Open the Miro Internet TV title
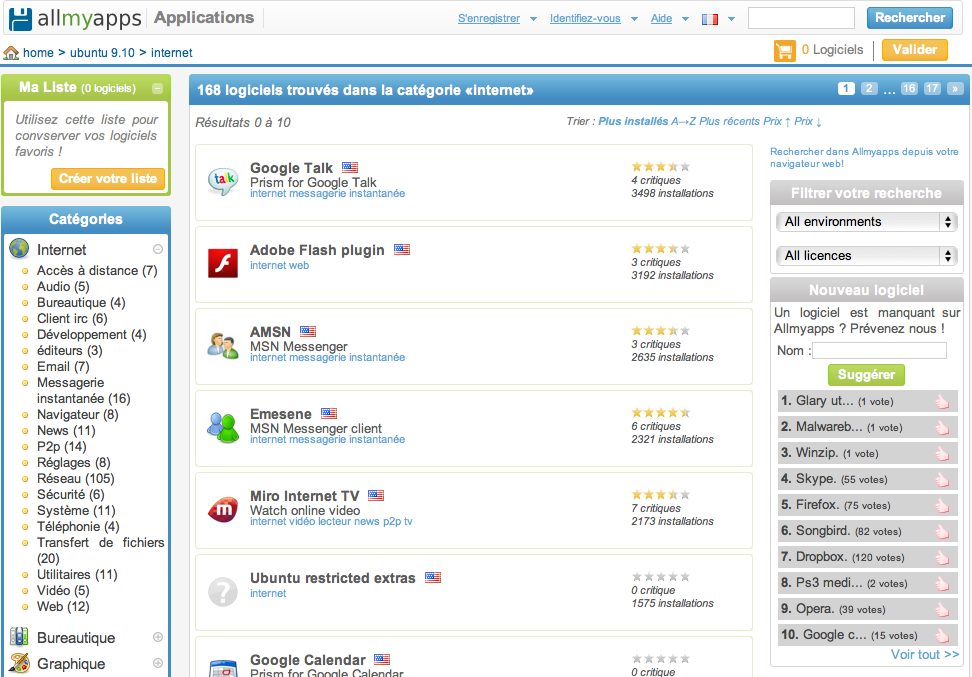Screen dimensions: 972x677 (304, 496)
